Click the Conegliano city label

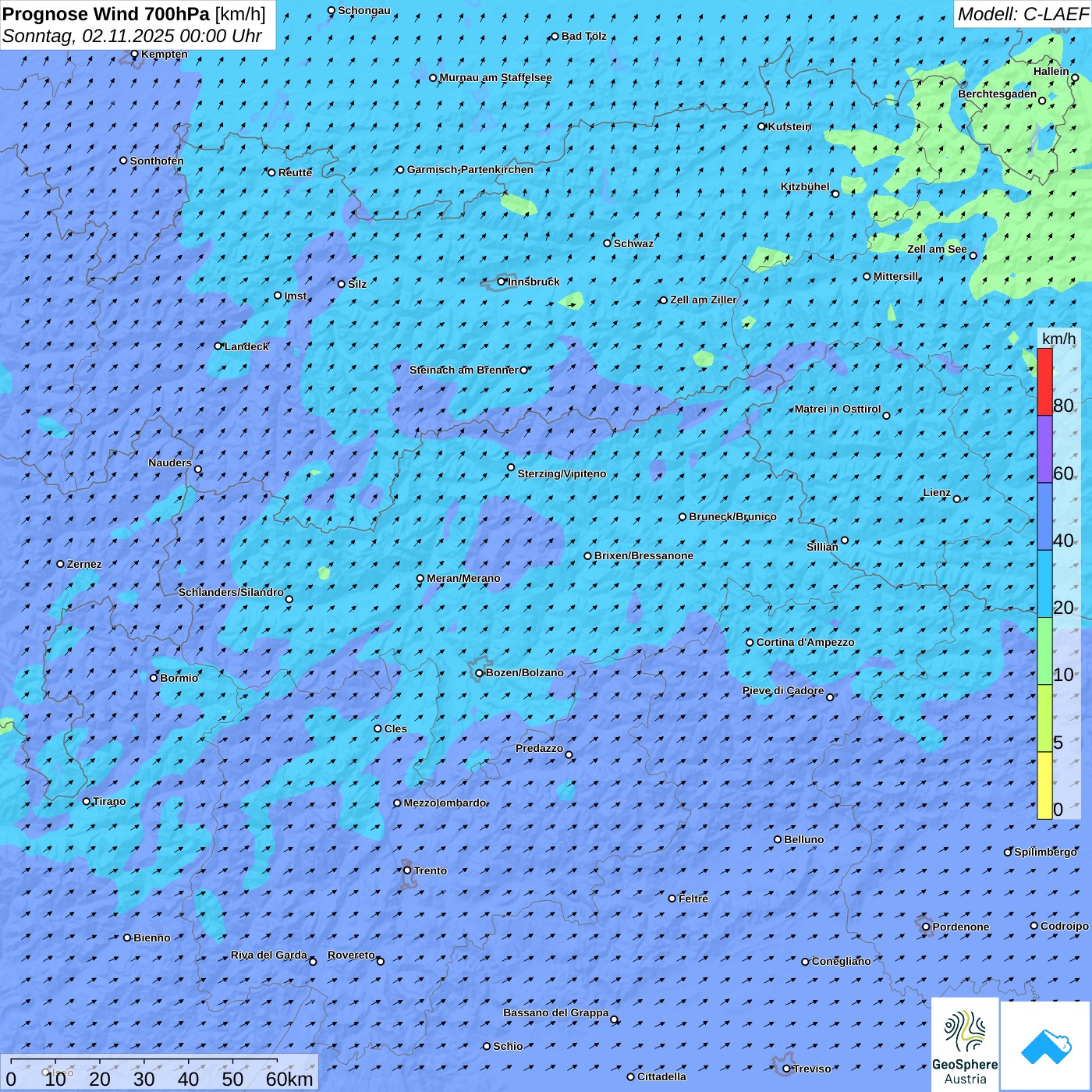[x=841, y=961]
